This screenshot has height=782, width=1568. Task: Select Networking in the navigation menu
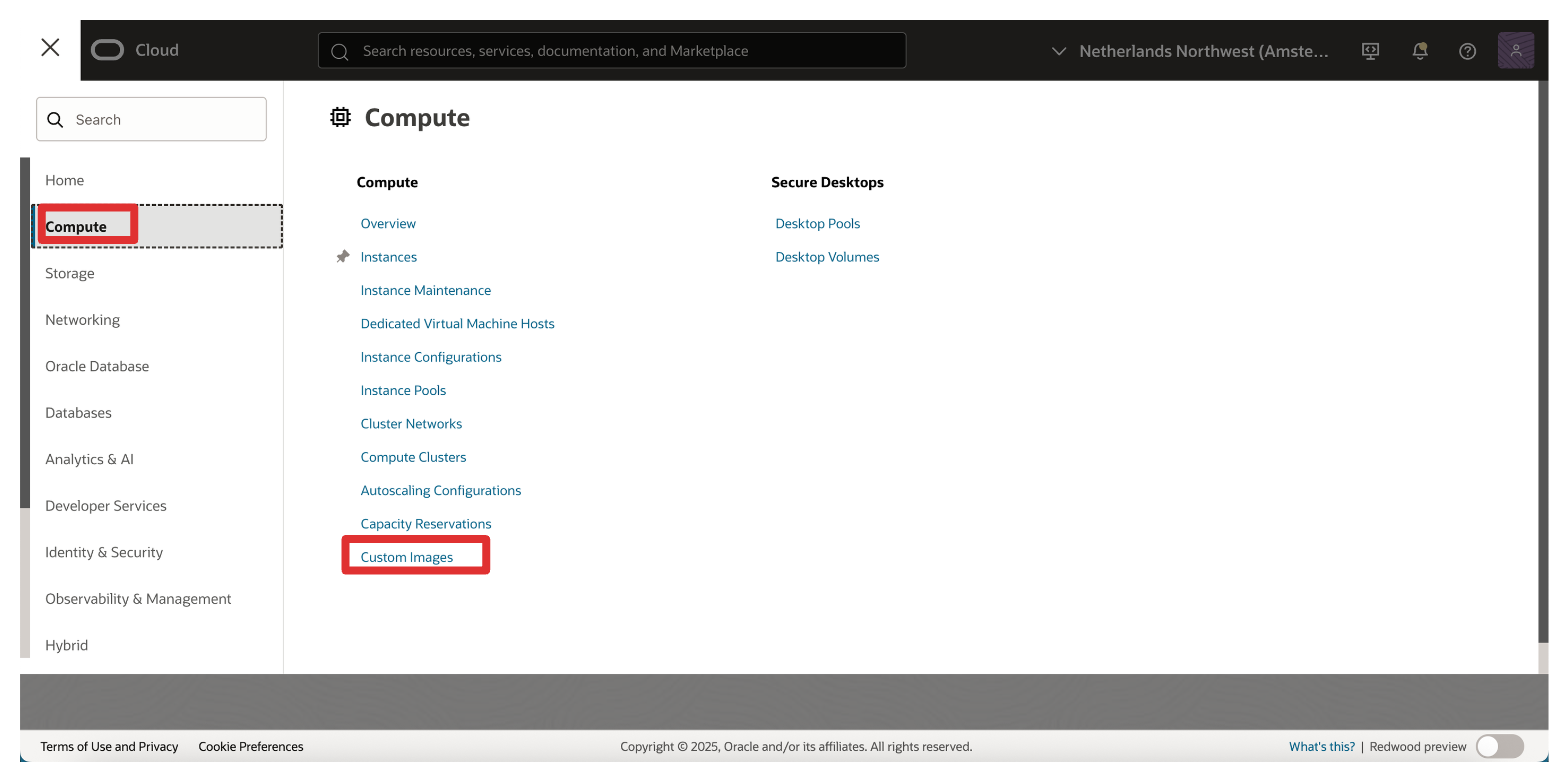82,320
